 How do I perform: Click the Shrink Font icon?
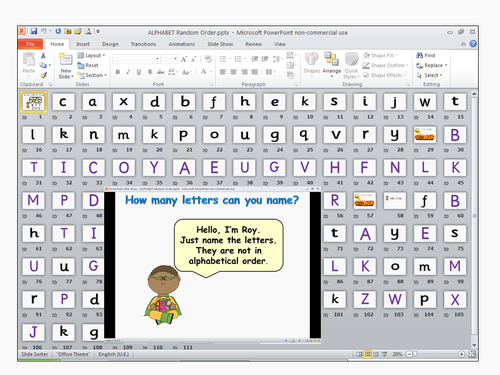pyautogui.click(x=194, y=59)
